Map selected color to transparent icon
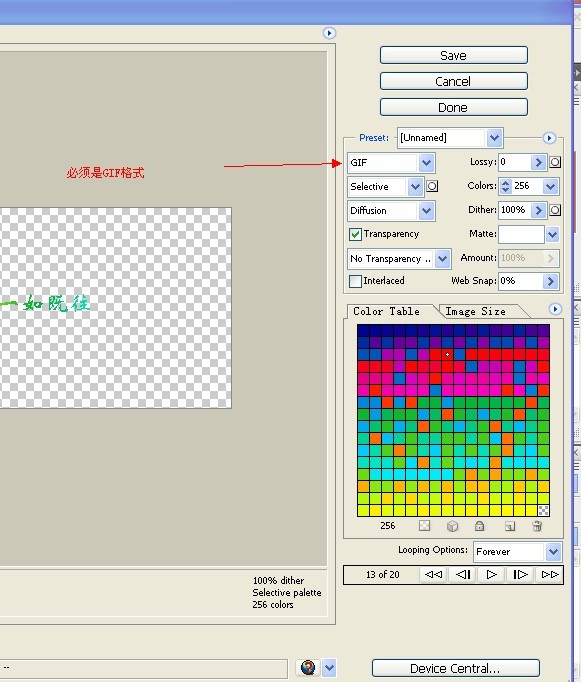Viewport: 581px width, 682px height. (424, 526)
